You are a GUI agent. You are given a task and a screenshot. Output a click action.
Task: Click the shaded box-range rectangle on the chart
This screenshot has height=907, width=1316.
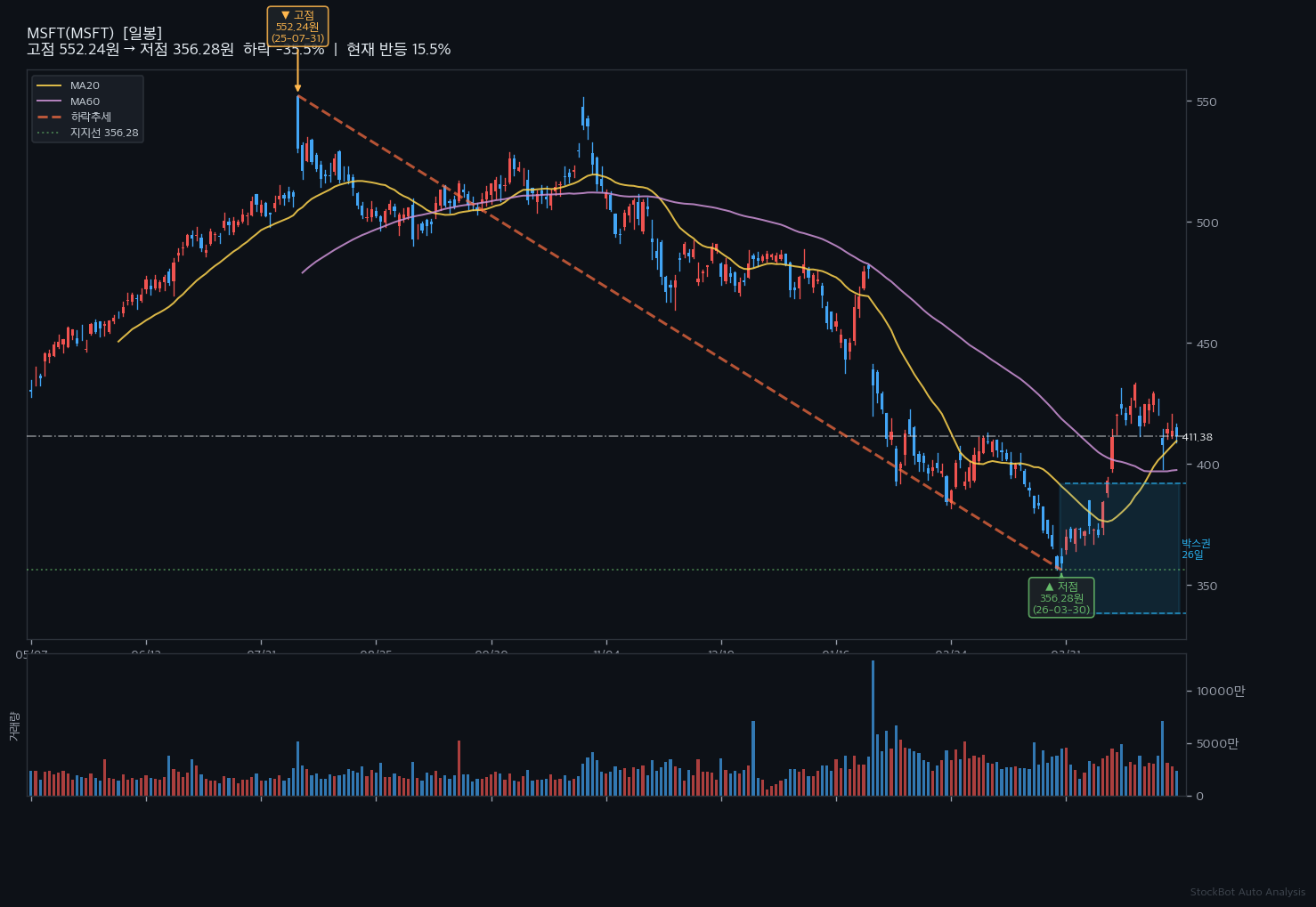pyautogui.click(x=1119, y=548)
